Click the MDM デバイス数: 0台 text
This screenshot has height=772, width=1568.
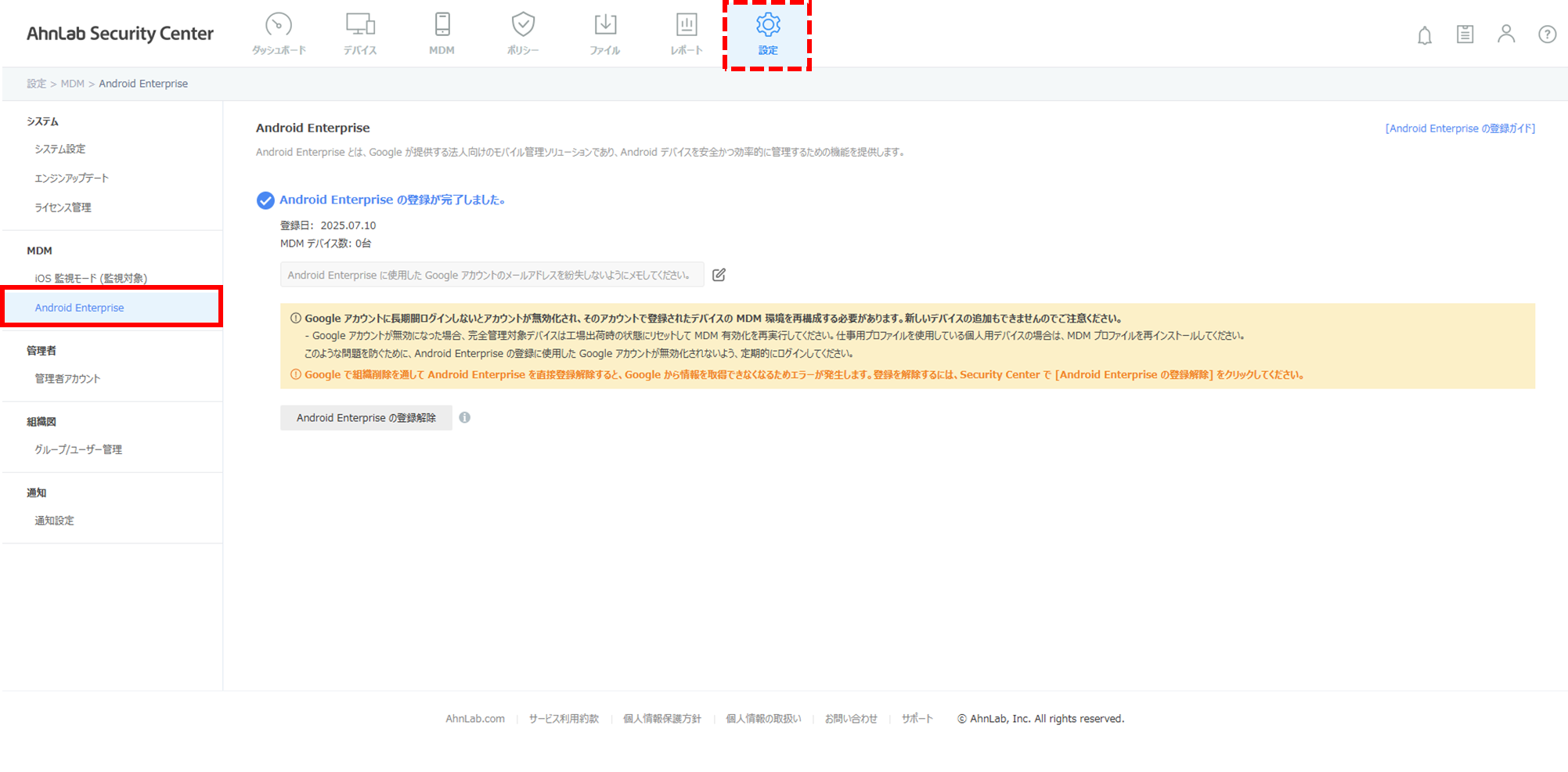326,244
